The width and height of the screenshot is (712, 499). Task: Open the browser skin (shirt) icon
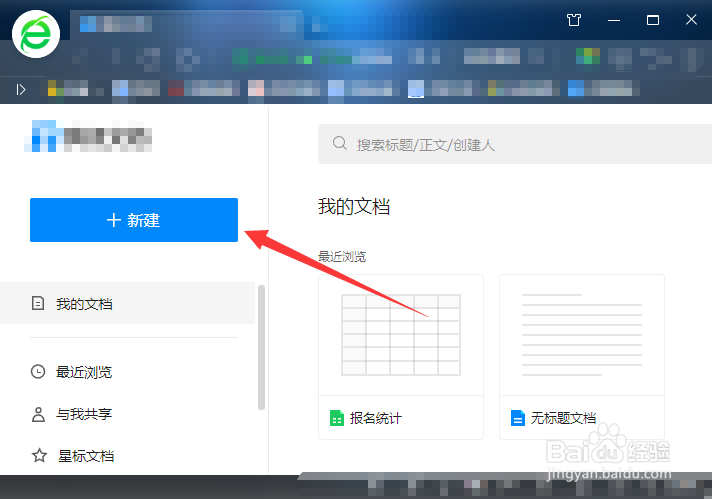pyautogui.click(x=574, y=20)
